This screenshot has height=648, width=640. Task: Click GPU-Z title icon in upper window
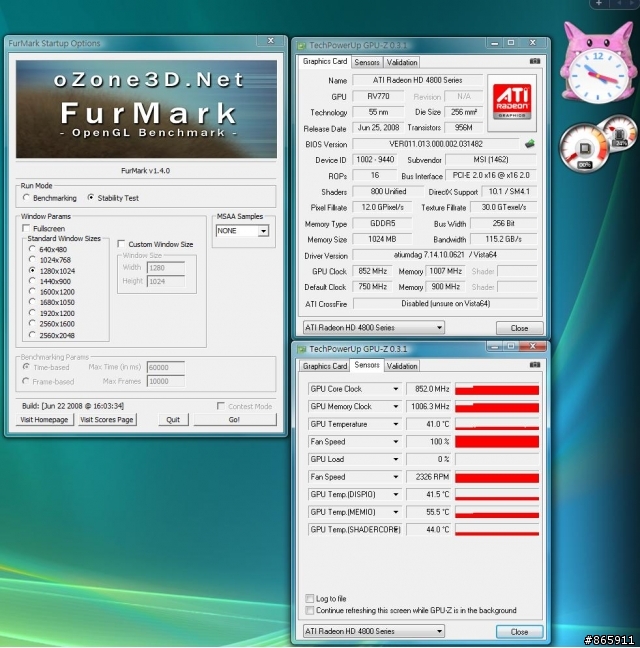tap(302, 45)
